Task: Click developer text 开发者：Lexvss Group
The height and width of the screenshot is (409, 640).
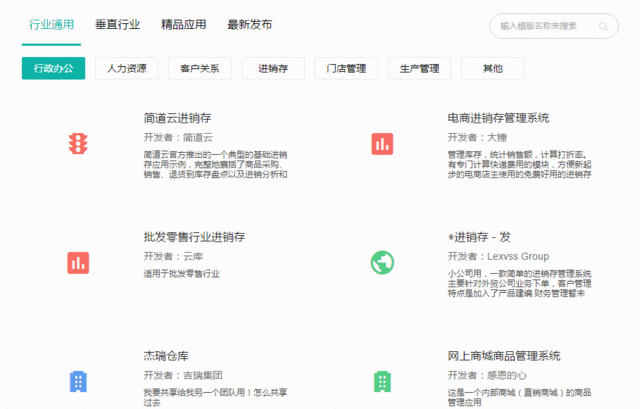Action: click(x=498, y=256)
